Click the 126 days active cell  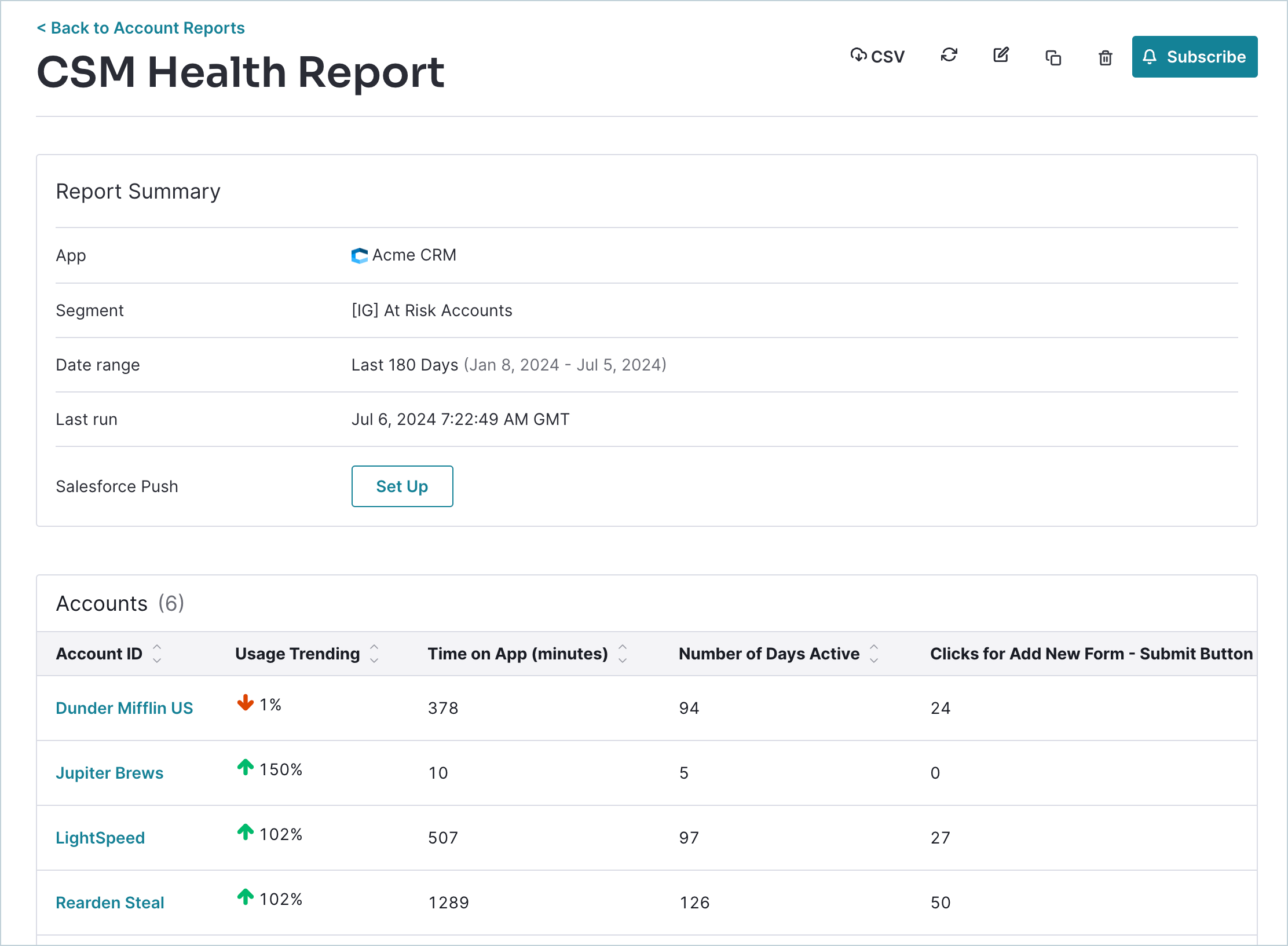(x=694, y=903)
